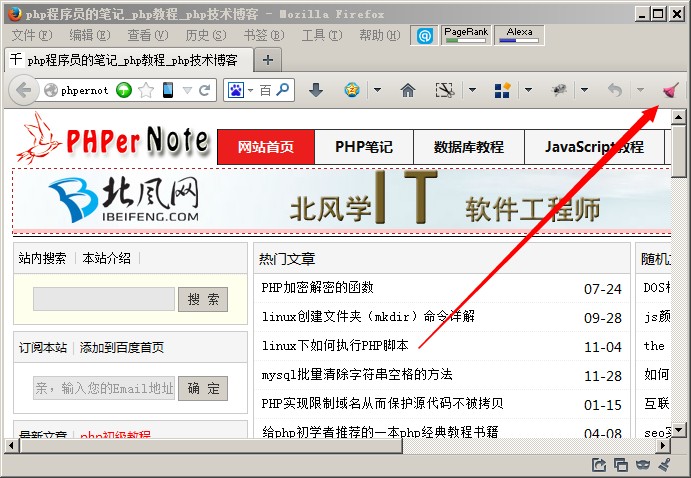691x478 pixels.
Task: Click 添加到百度首页 link
Action: 122,348
